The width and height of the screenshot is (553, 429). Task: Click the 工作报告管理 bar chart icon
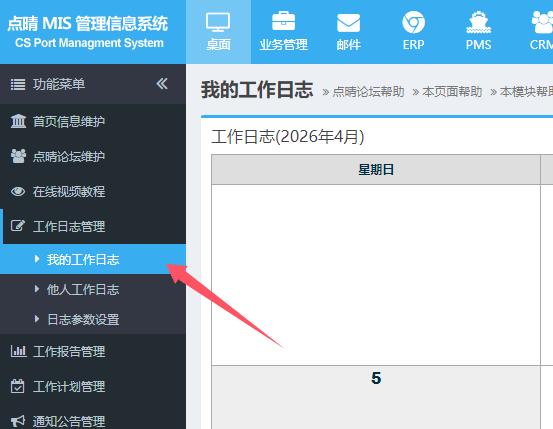[x=18, y=351]
